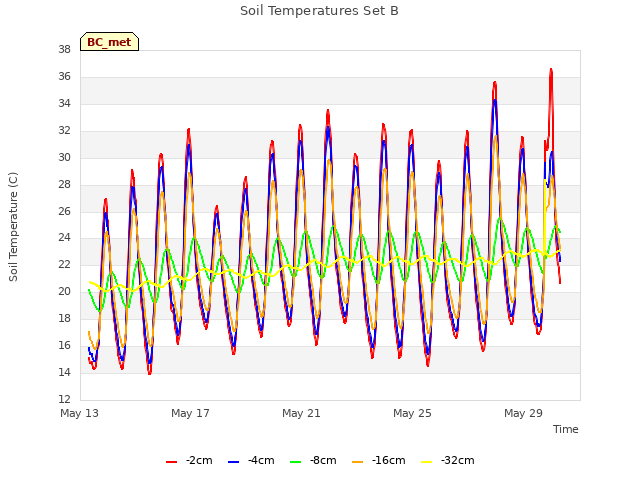
Task: Click the 34 y-axis tick label
Action: pyautogui.click(x=64, y=104)
